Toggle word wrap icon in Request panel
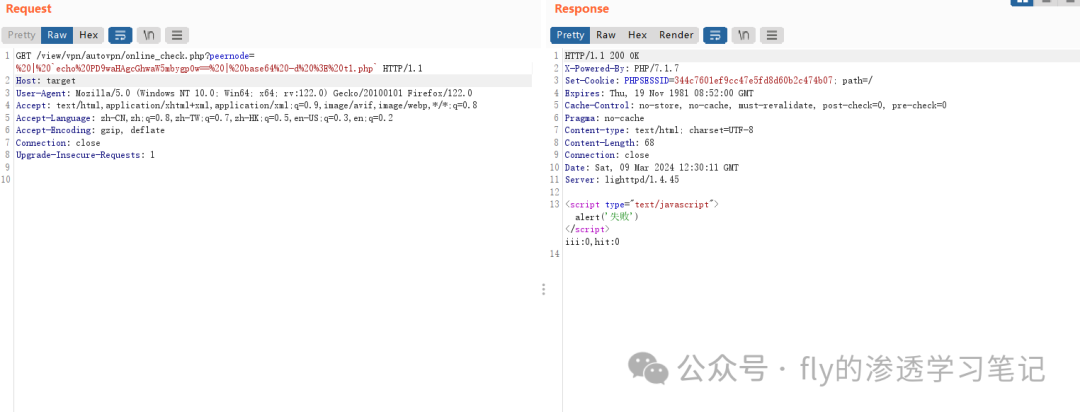 tap(120, 35)
